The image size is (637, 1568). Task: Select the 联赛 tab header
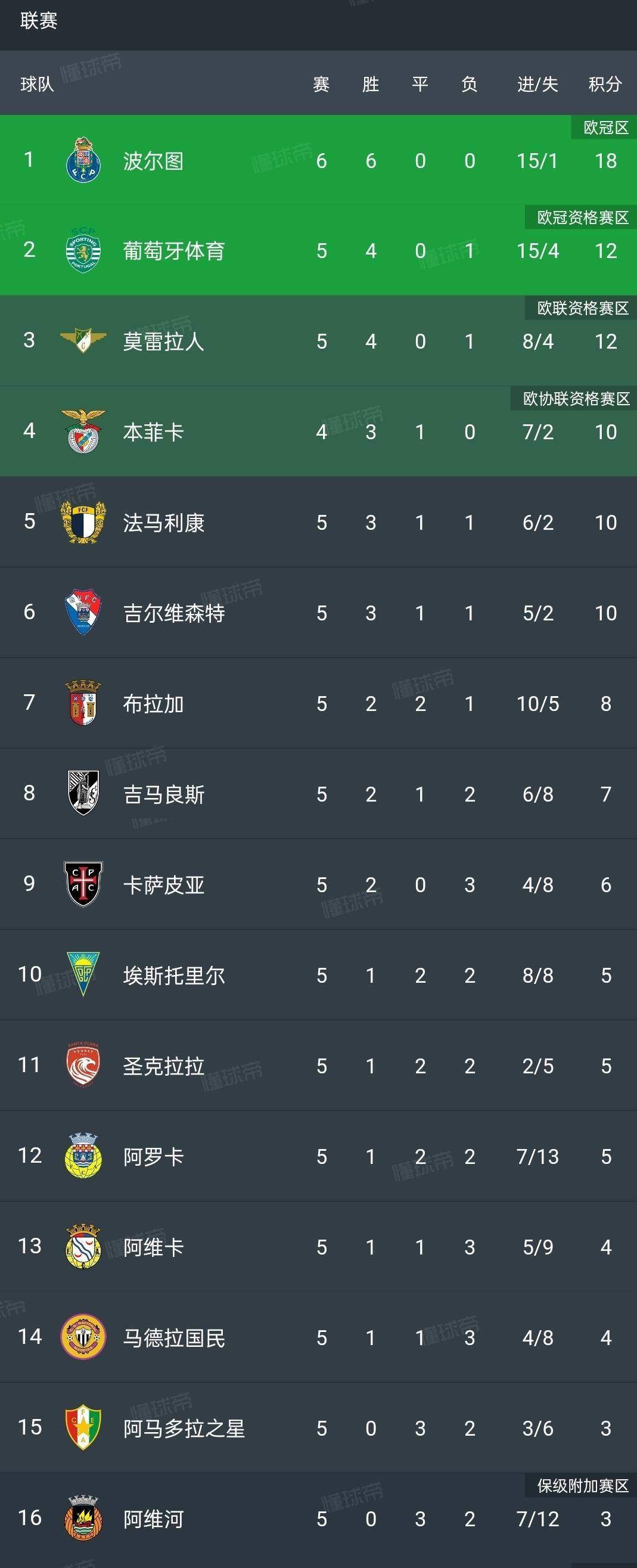(x=39, y=21)
